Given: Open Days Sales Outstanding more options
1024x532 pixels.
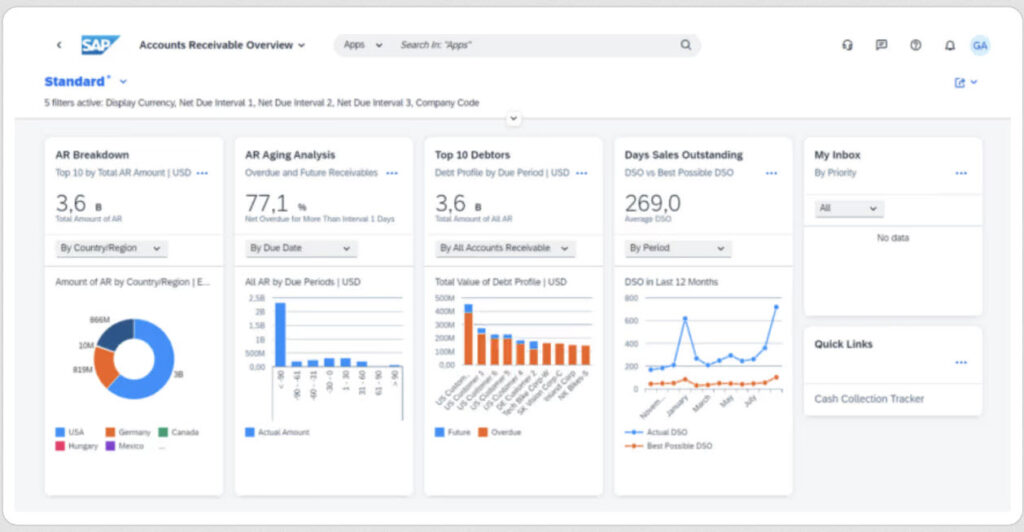Looking at the screenshot, I should [771, 173].
